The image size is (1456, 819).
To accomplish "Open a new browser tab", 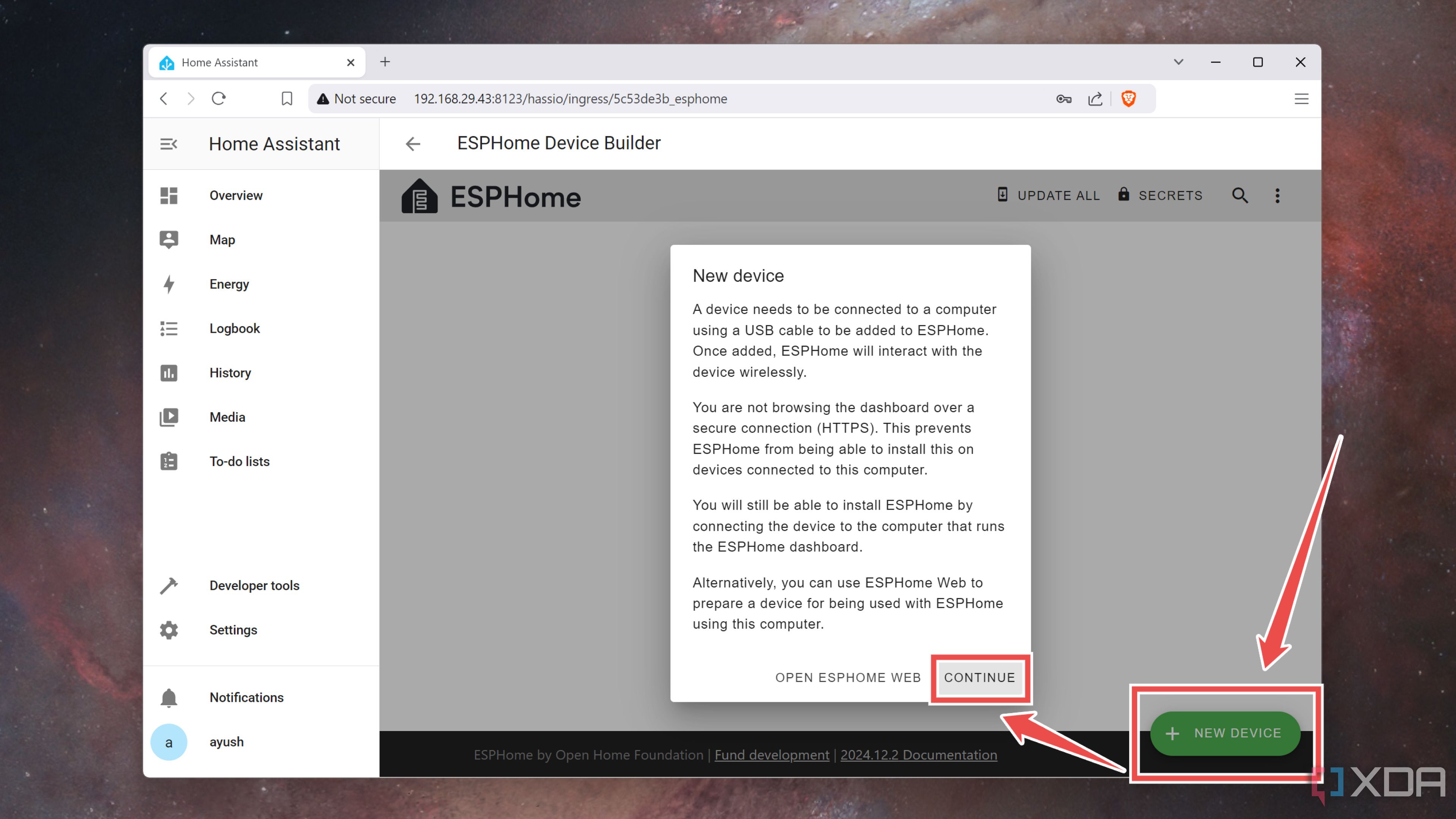I will click(x=385, y=61).
